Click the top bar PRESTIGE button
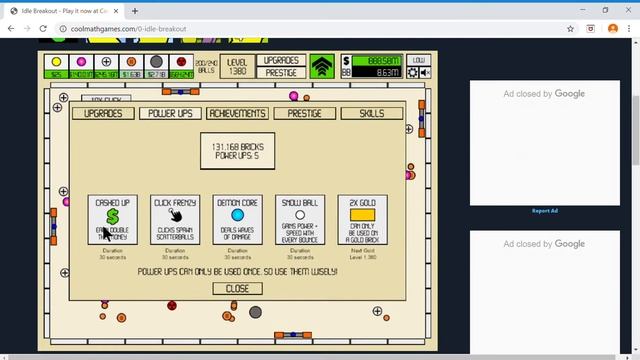The width and height of the screenshot is (640, 360). coord(281,73)
